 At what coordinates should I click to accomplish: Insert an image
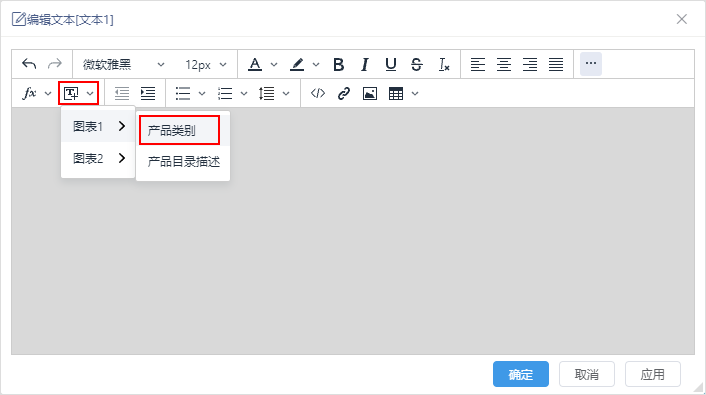(x=370, y=94)
